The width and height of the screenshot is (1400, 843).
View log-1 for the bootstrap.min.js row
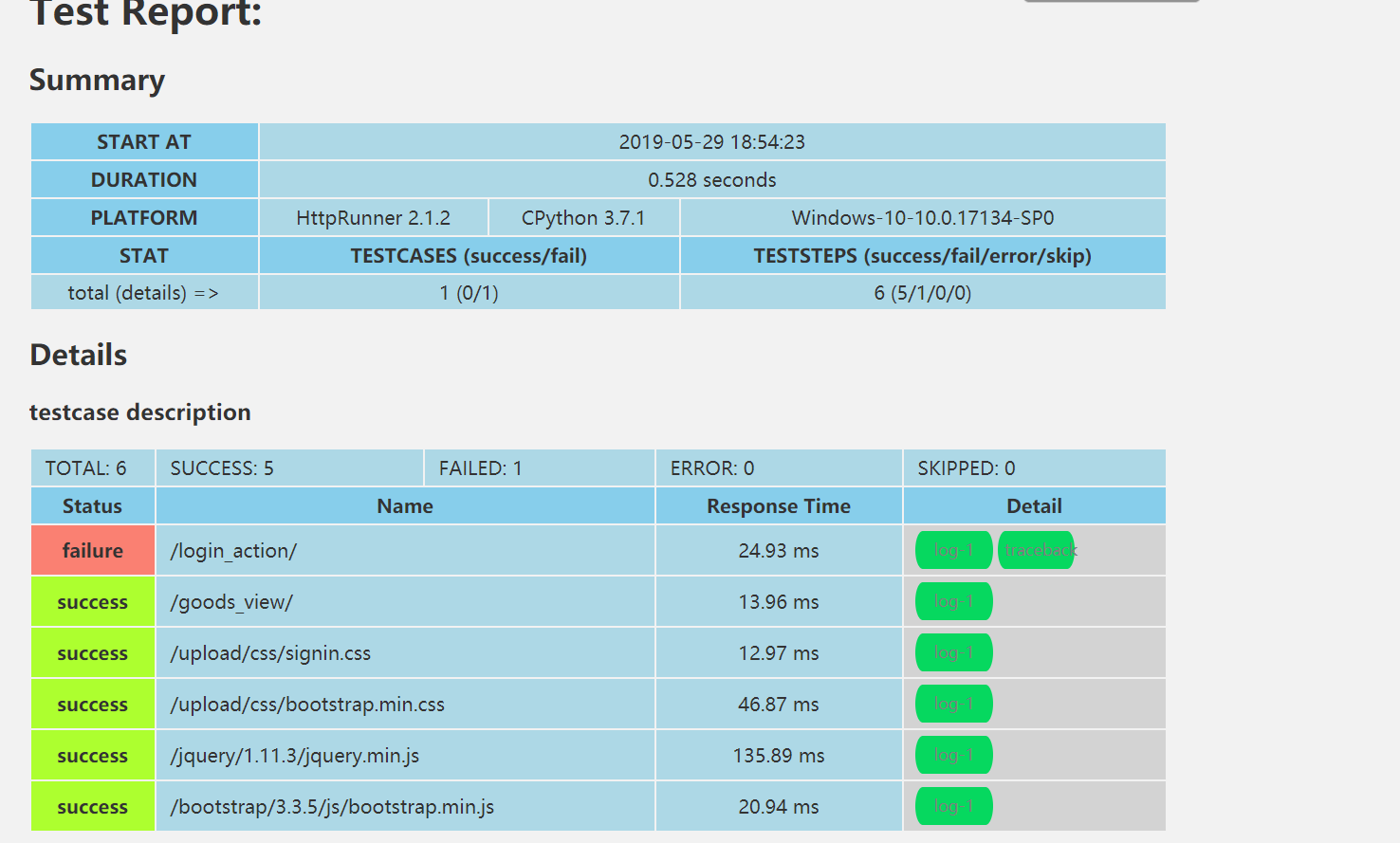953,806
